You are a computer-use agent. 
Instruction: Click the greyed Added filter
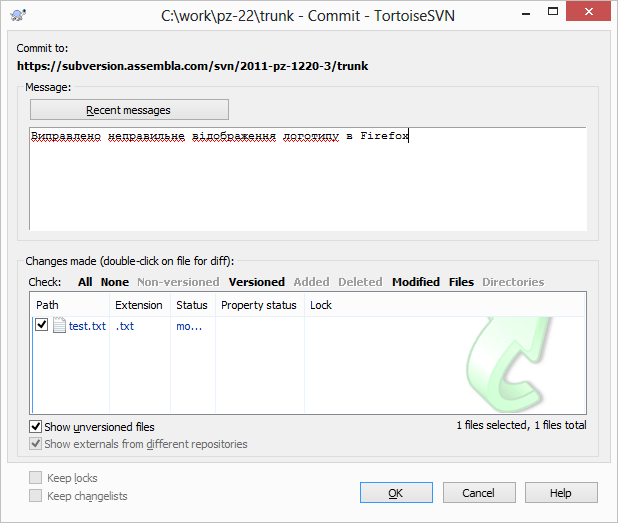point(311,282)
